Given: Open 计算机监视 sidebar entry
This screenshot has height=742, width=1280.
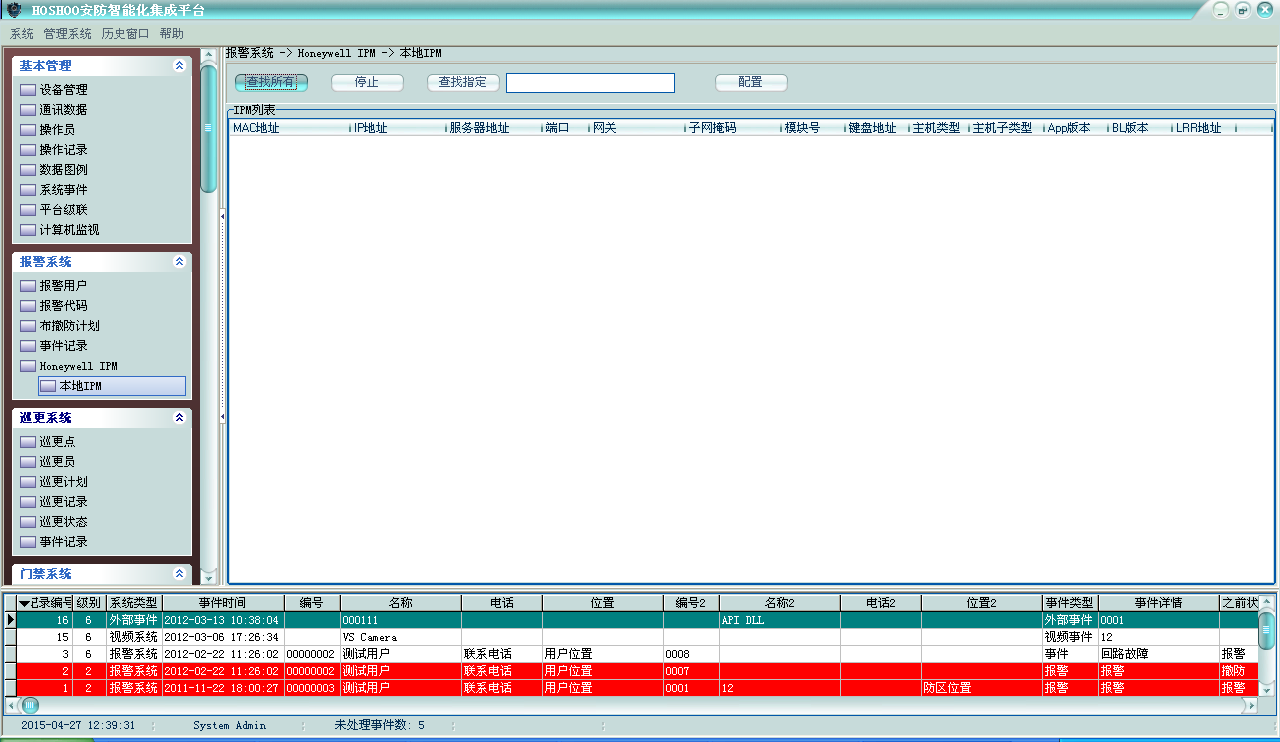Looking at the screenshot, I should pos(69,230).
